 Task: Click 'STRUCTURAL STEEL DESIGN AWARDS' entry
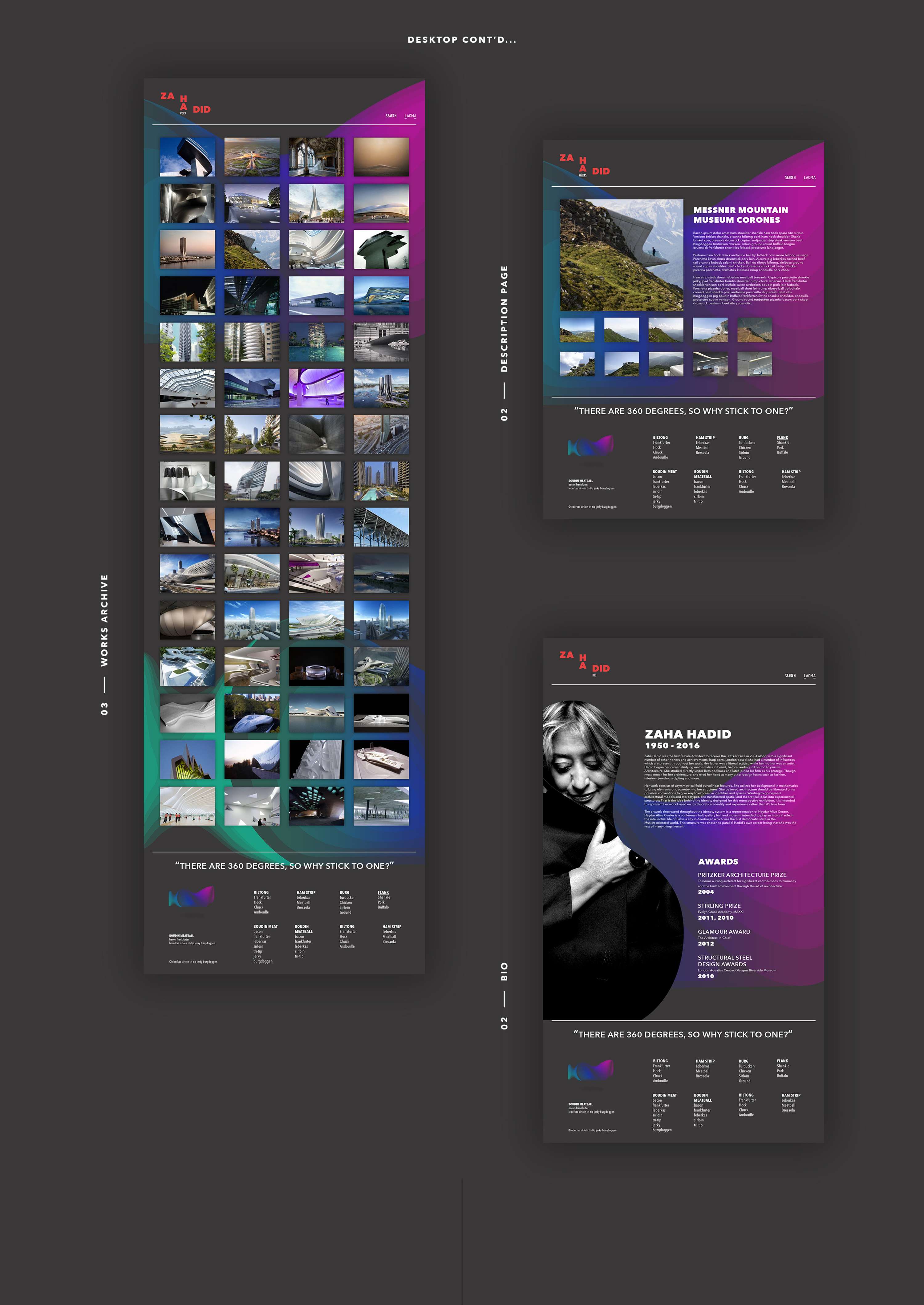[725, 961]
